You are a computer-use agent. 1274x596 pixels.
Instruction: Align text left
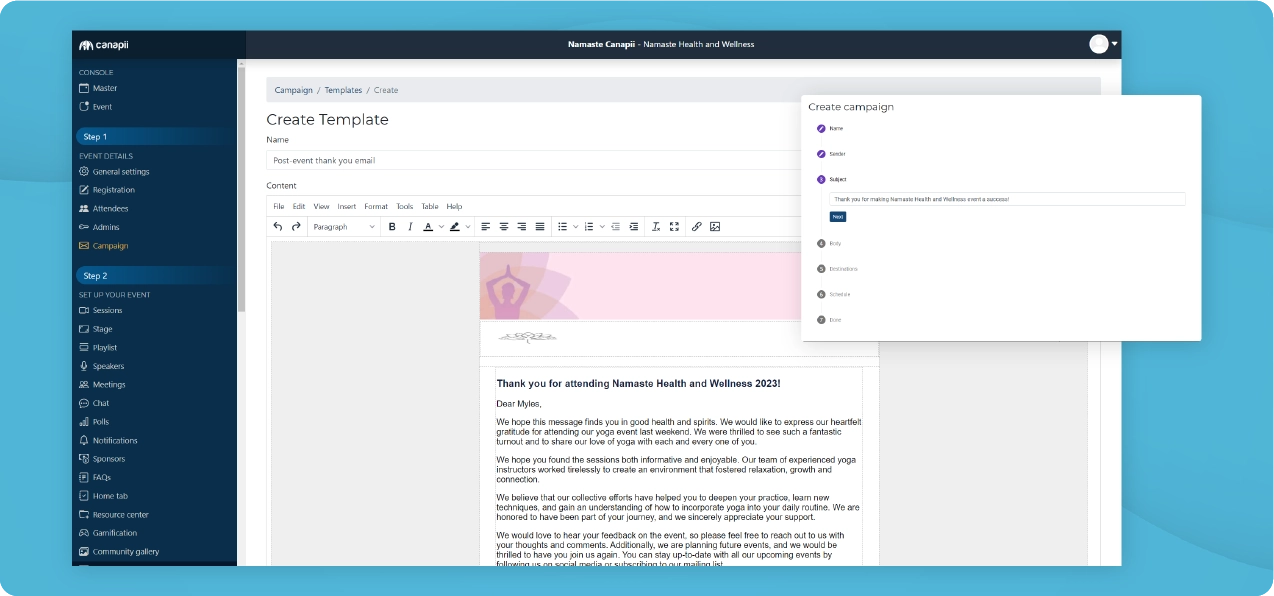tap(486, 227)
